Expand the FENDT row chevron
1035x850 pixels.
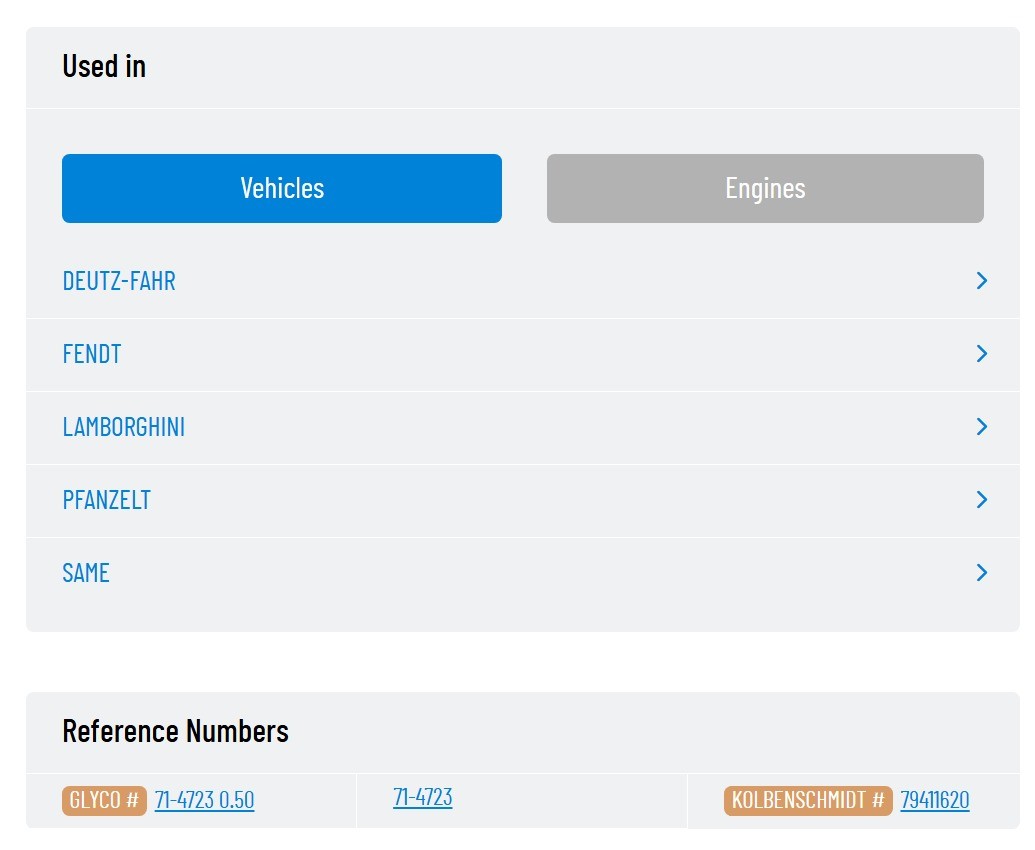982,354
